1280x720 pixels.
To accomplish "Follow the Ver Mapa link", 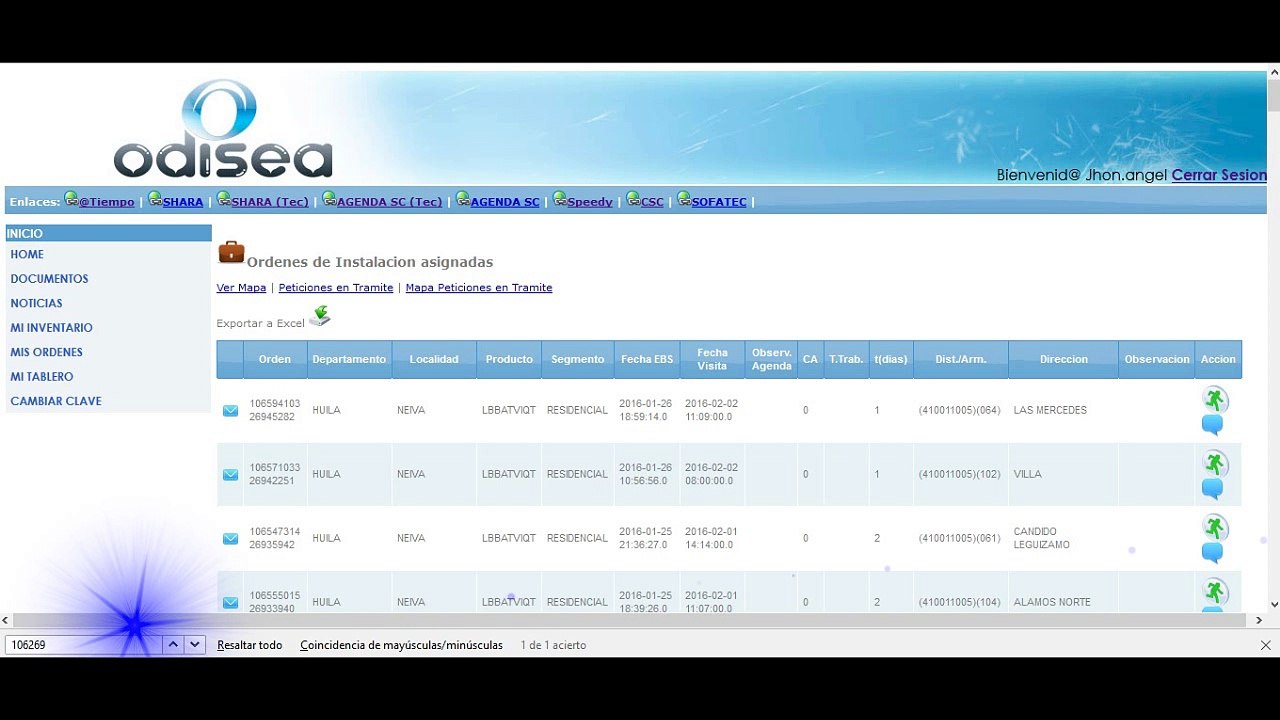I will [x=241, y=288].
